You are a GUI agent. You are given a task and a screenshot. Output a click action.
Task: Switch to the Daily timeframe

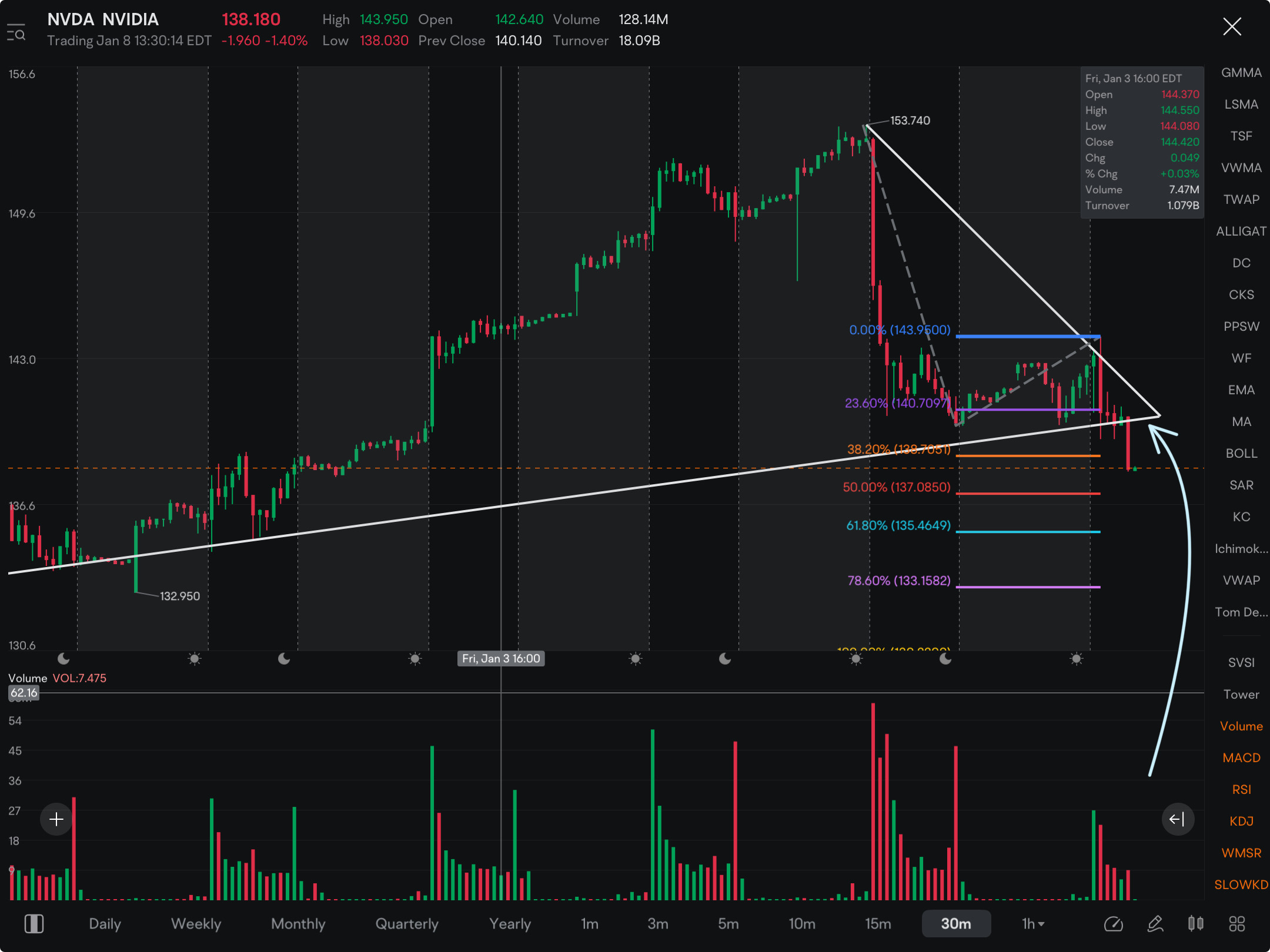(105, 924)
